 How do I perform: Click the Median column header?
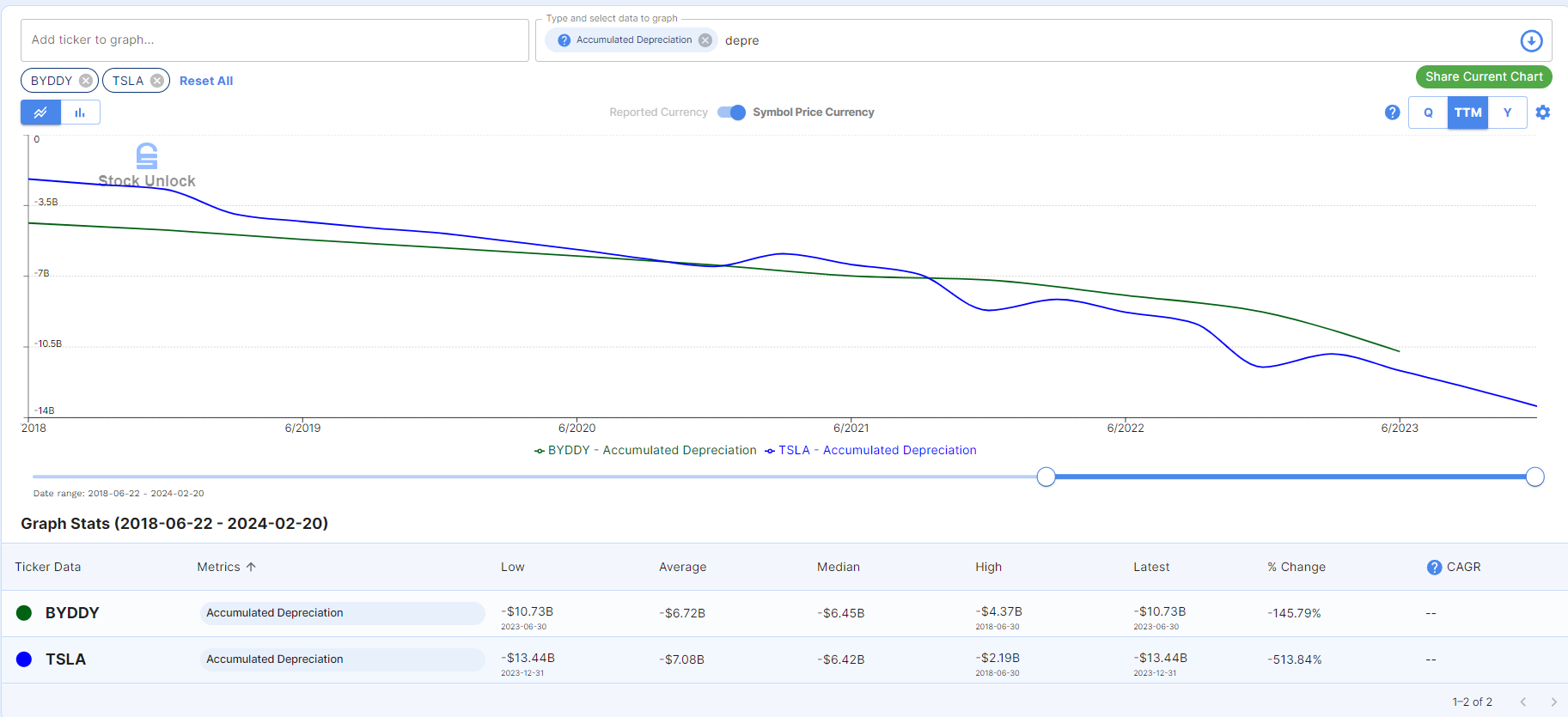(x=839, y=567)
